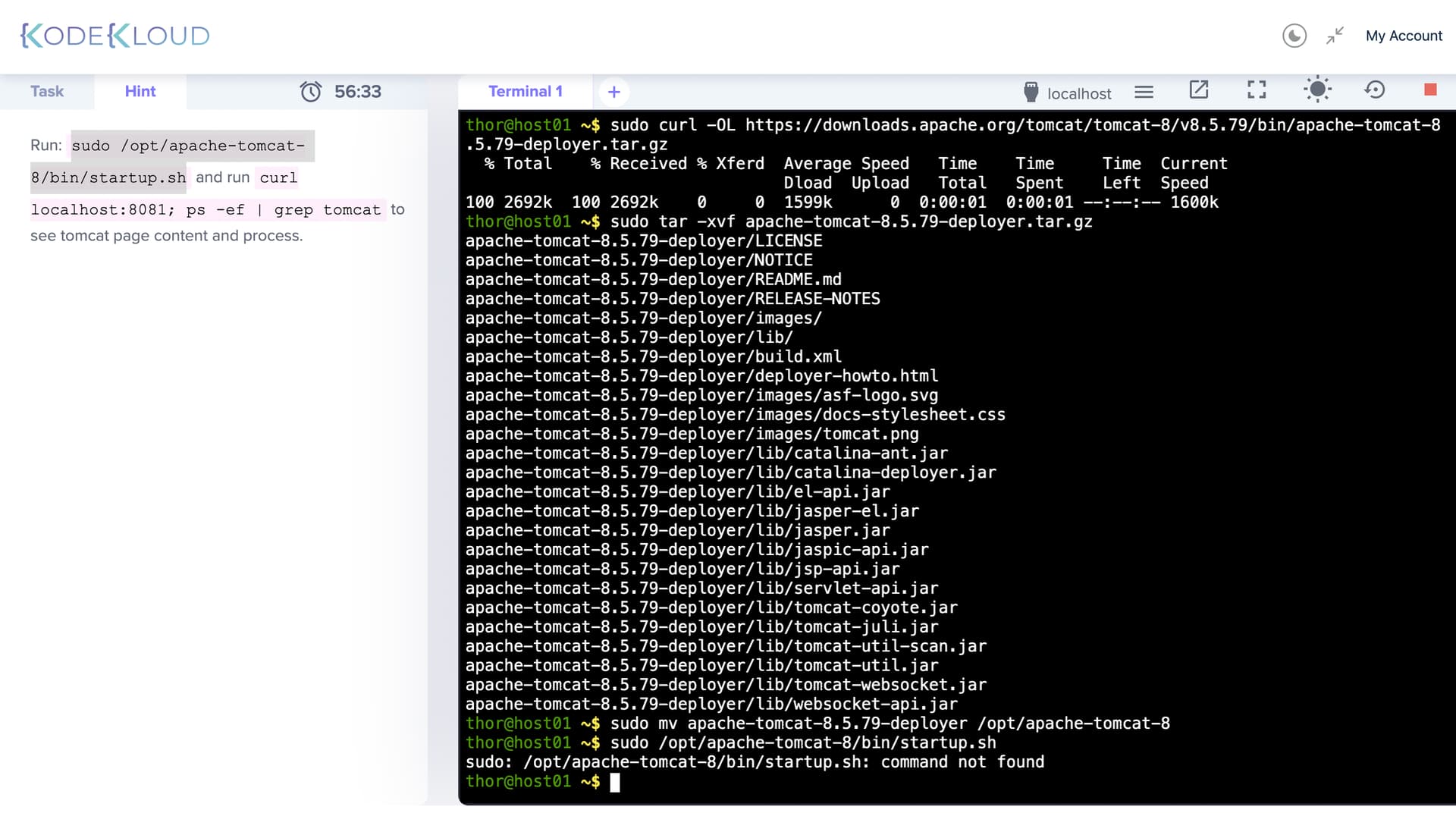The width and height of the screenshot is (1456, 835).
Task: Click the 56:33 countdown timer
Action: [357, 92]
